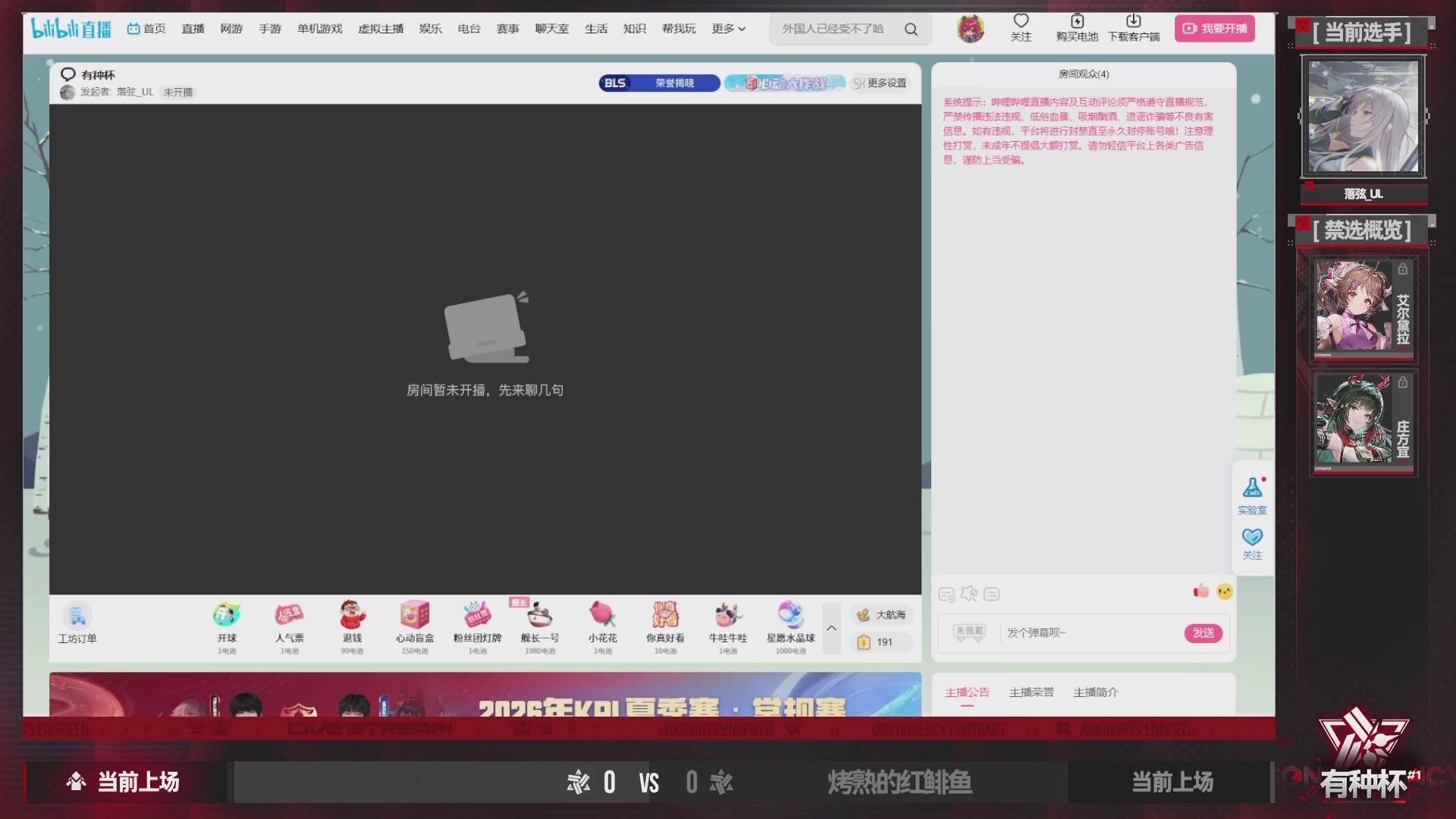Click the 荣誉揭晓 BLS banner
The height and width of the screenshot is (819, 1456).
[x=659, y=83]
